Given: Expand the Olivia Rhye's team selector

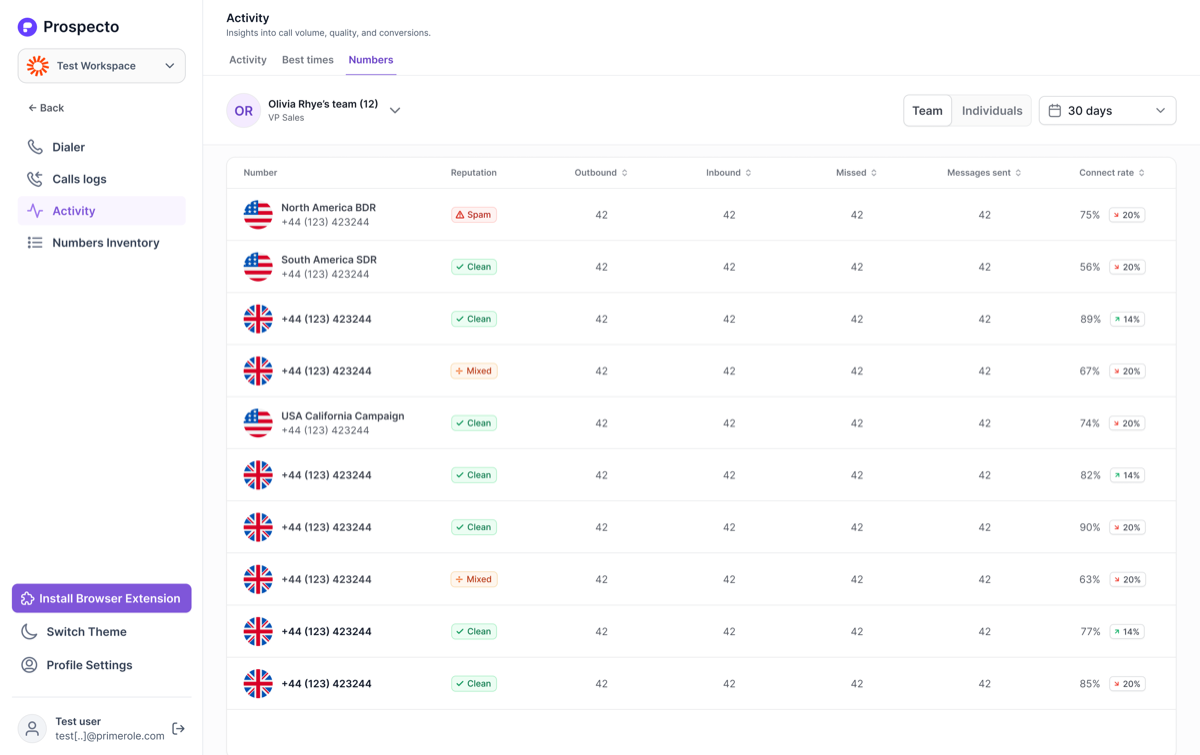Looking at the screenshot, I should pyautogui.click(x=395, y=111).
